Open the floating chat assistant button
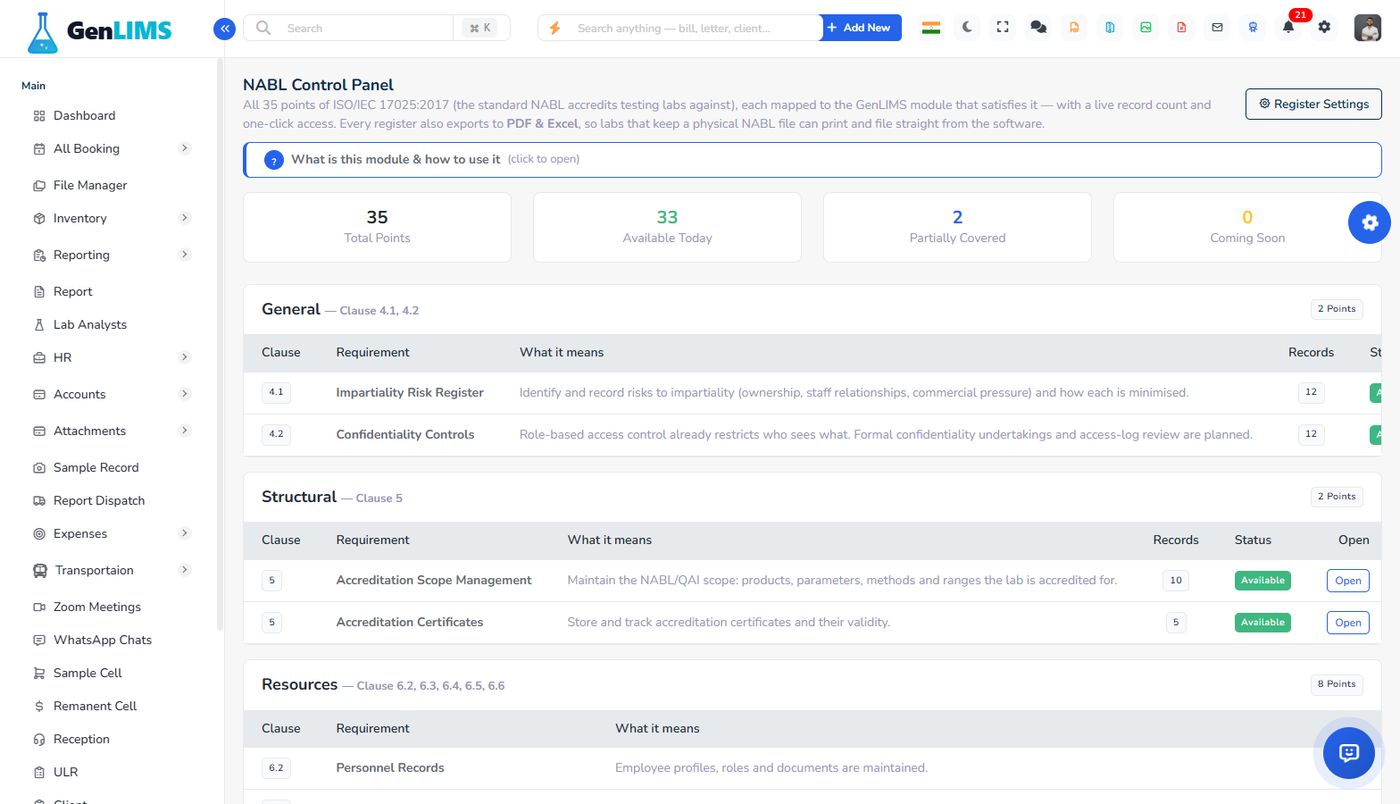This screenshot has height=804, width=1400. tap(1349, 753)
